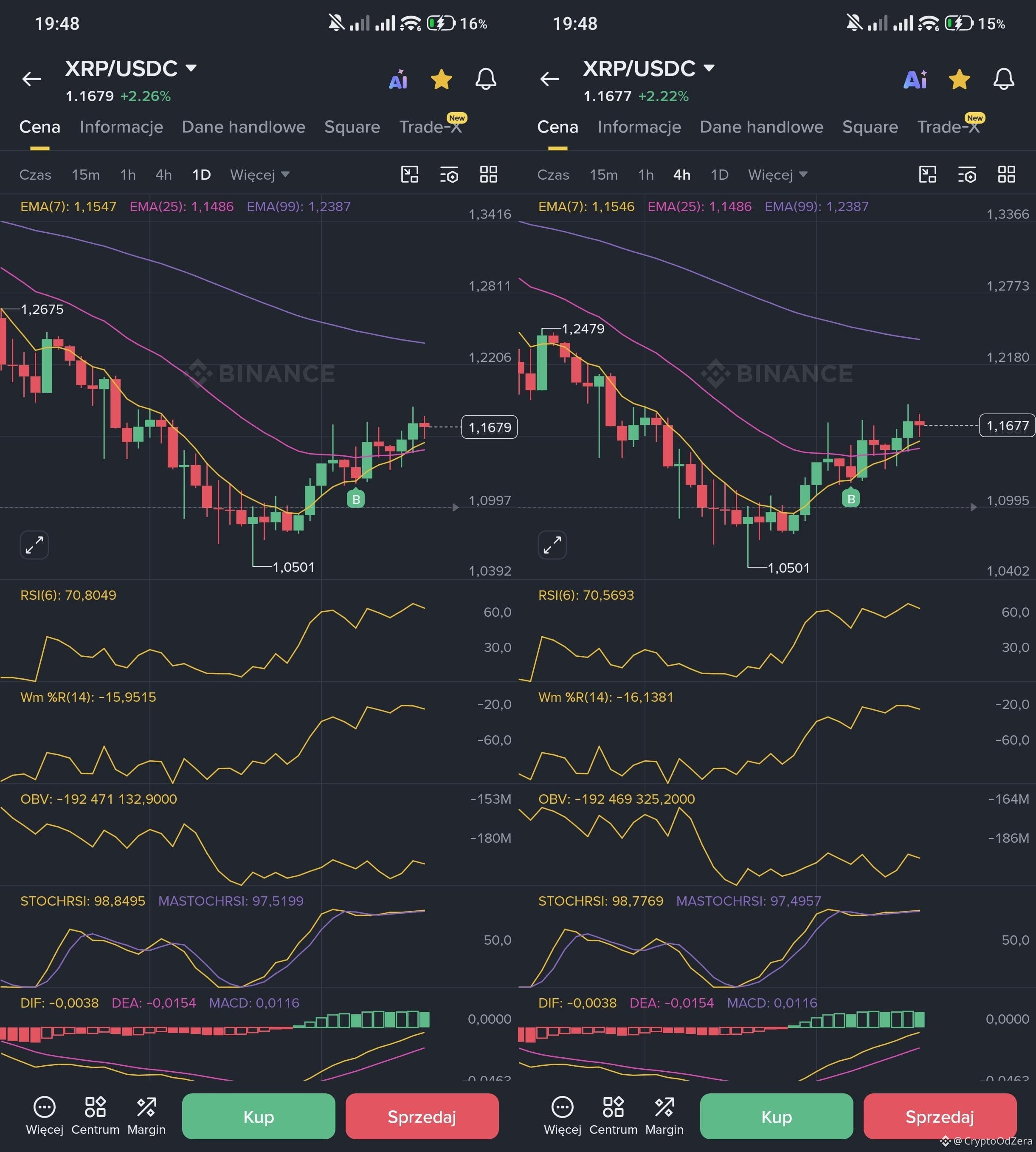Tap the B buy marker on left chart
This screenshot has width=1036, height=1152.
pos(356,498)
